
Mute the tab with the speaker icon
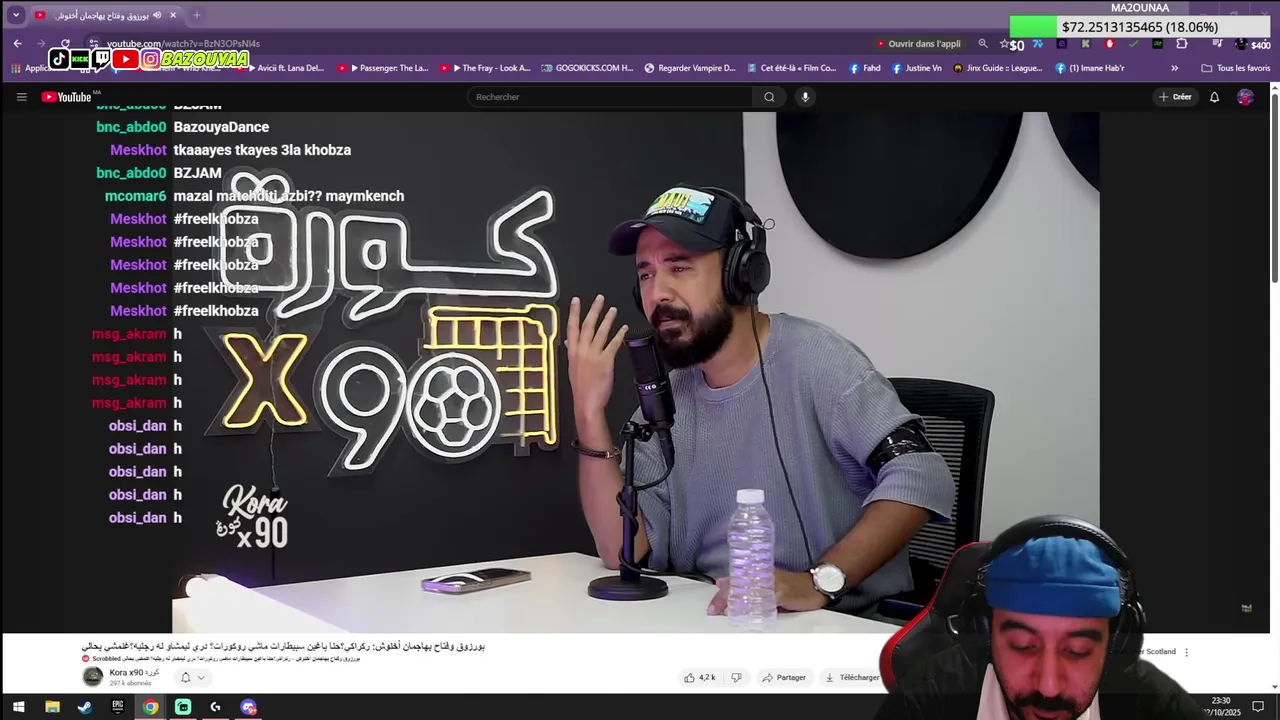pyautogui.click(x=157, y=15)
